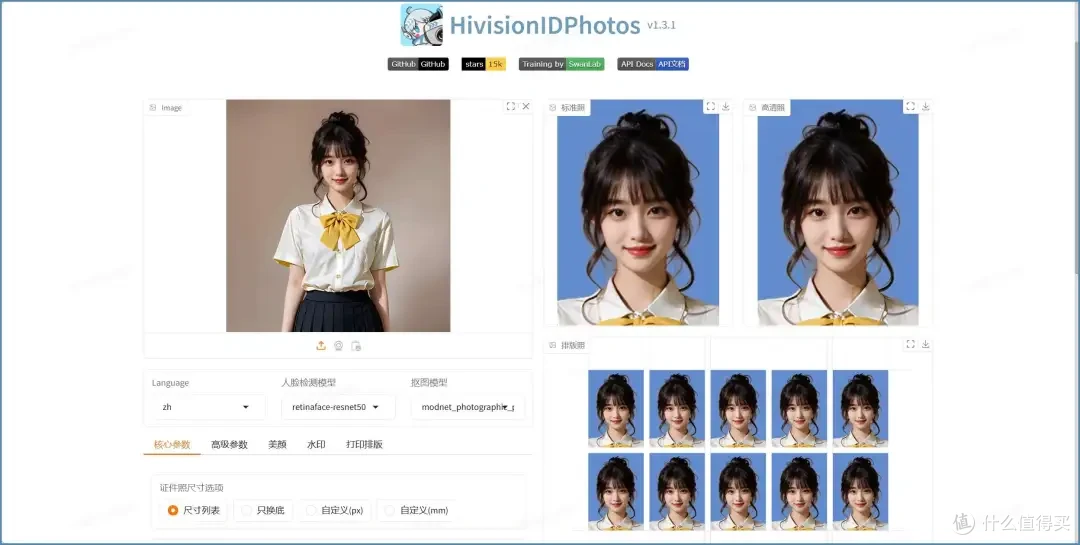The image size is (1080, 545).
Task: Select the 尺寸列表 radio option
Action: tap(194, 511)
